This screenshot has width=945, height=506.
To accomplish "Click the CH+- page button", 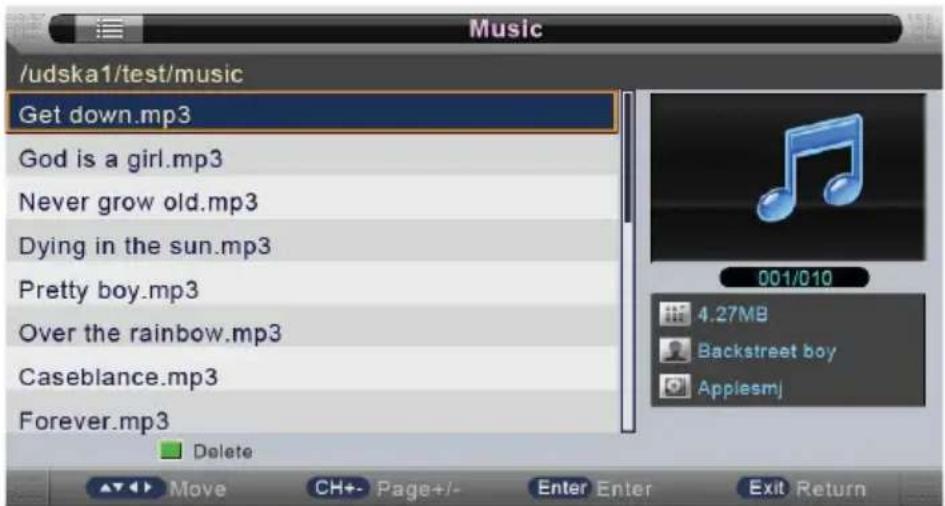I will [x=338, y=487].
